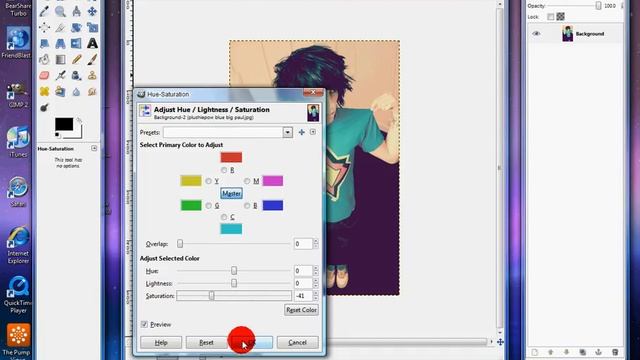
Task: Click the blue color swatch
Action: [x=273, y=205]
